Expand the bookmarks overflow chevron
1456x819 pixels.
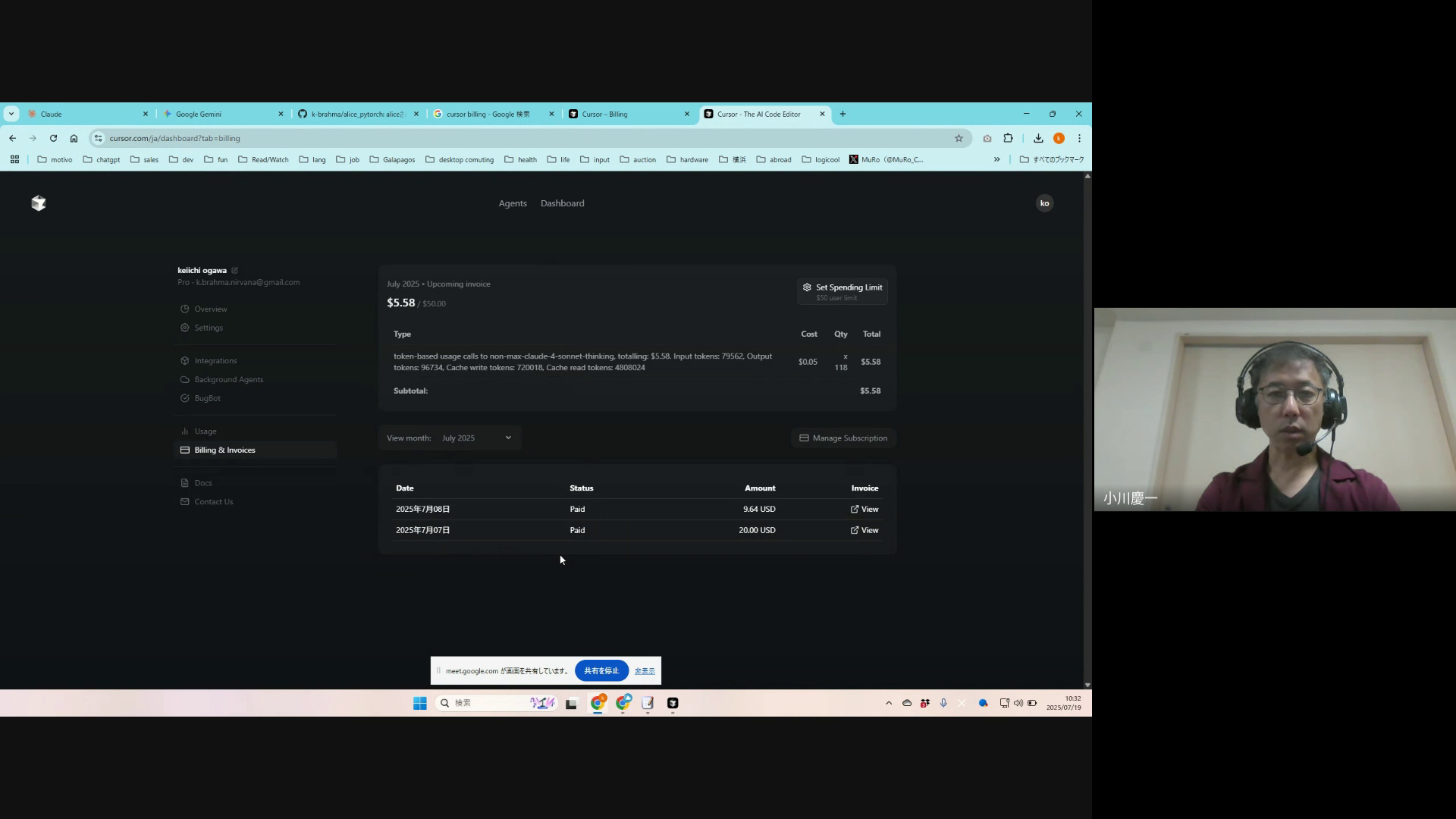pos(996,160)
